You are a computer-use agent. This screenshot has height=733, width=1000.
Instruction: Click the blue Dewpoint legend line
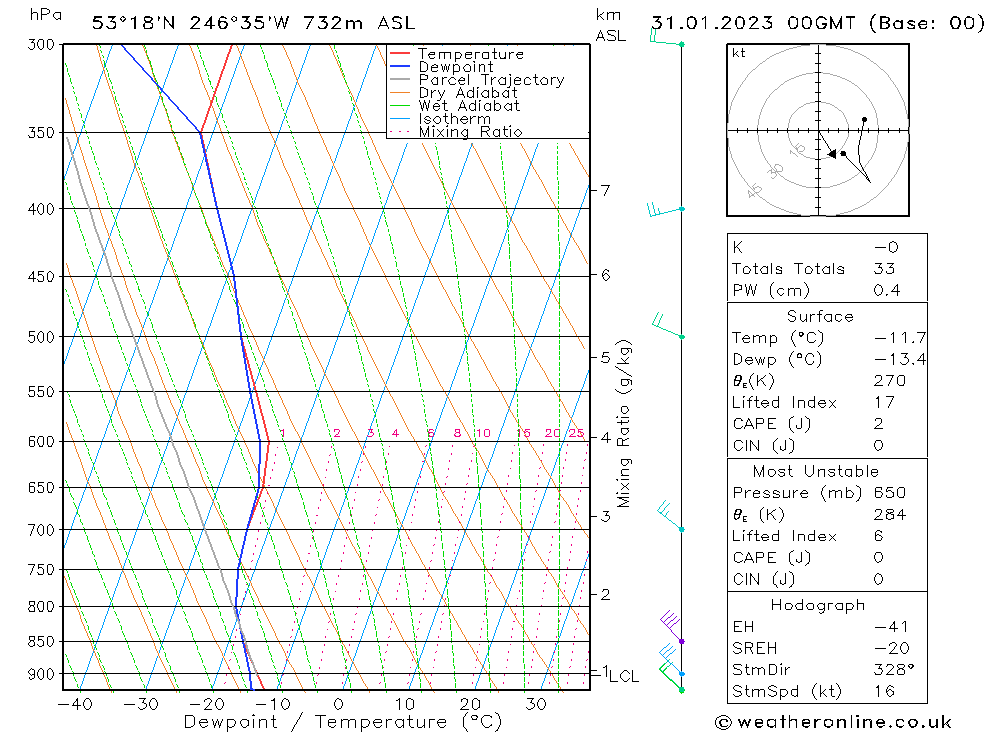click(399, 66)
